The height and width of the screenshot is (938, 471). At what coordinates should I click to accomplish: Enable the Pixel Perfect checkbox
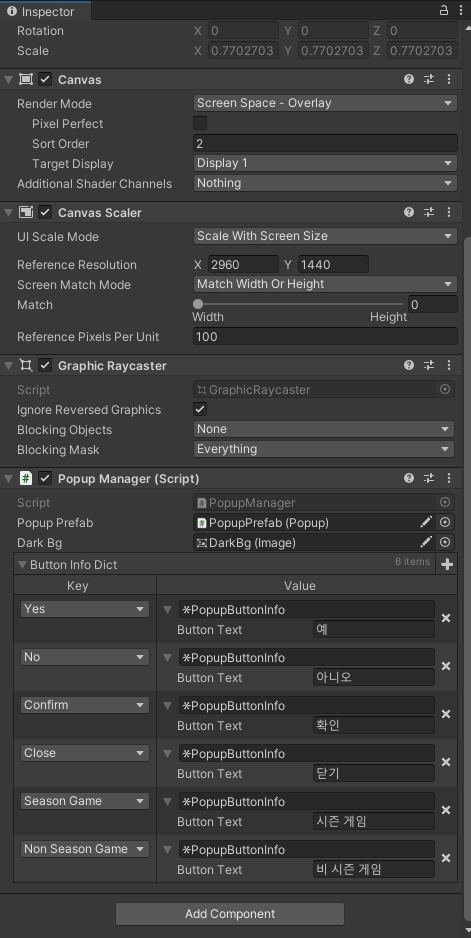point(200,123)
